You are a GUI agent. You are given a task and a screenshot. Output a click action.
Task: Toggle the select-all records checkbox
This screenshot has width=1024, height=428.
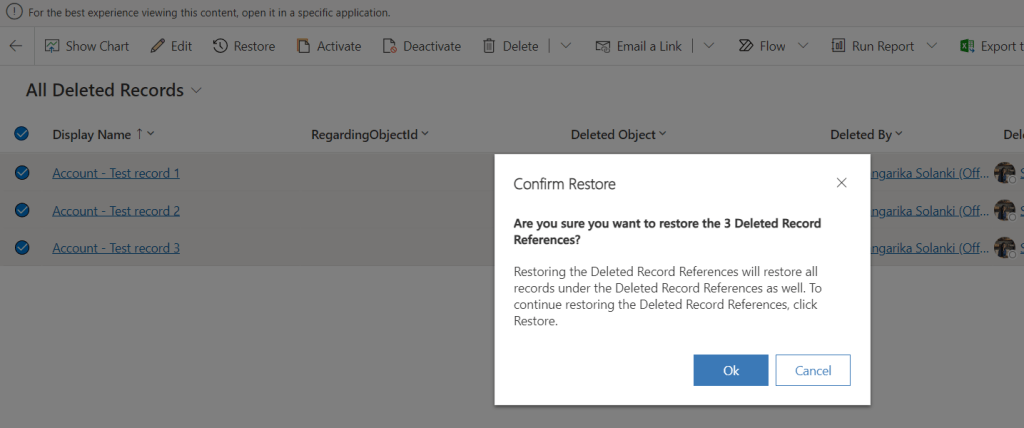click(x=21, y=134)
